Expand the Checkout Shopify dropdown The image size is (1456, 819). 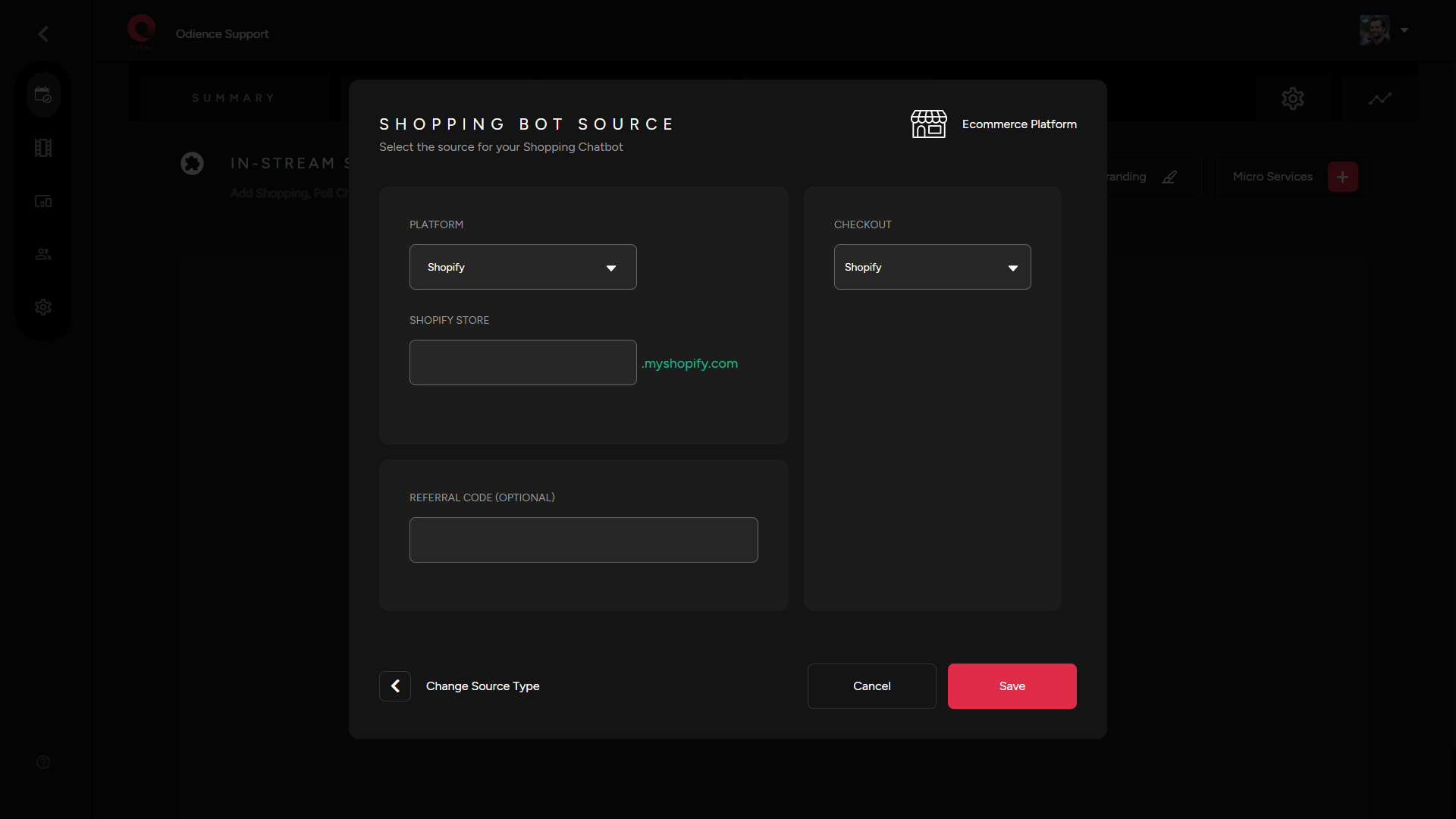click(x=932, y=267)
